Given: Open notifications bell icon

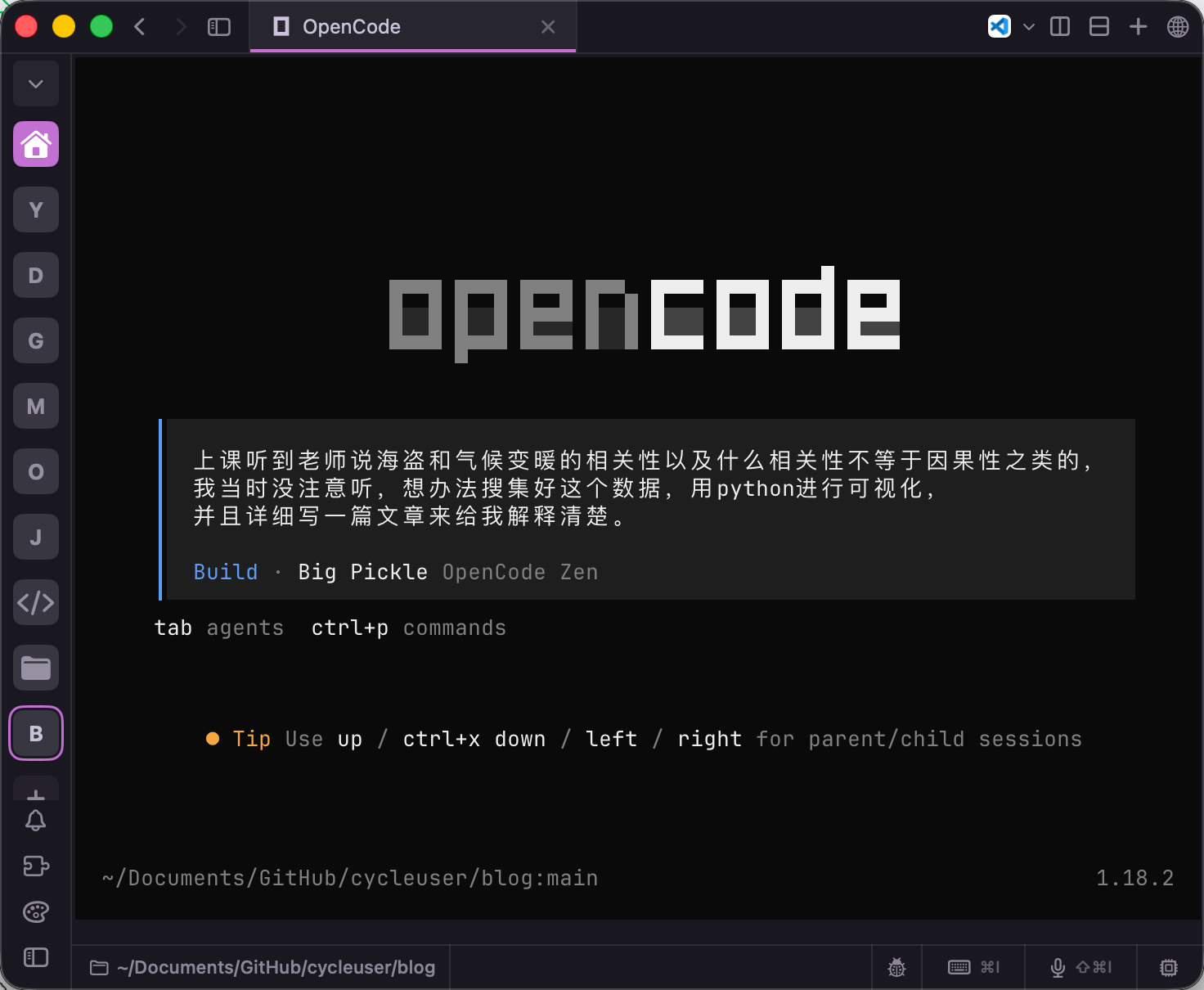Looking at the screenshot, I should [x=36, y=821].
